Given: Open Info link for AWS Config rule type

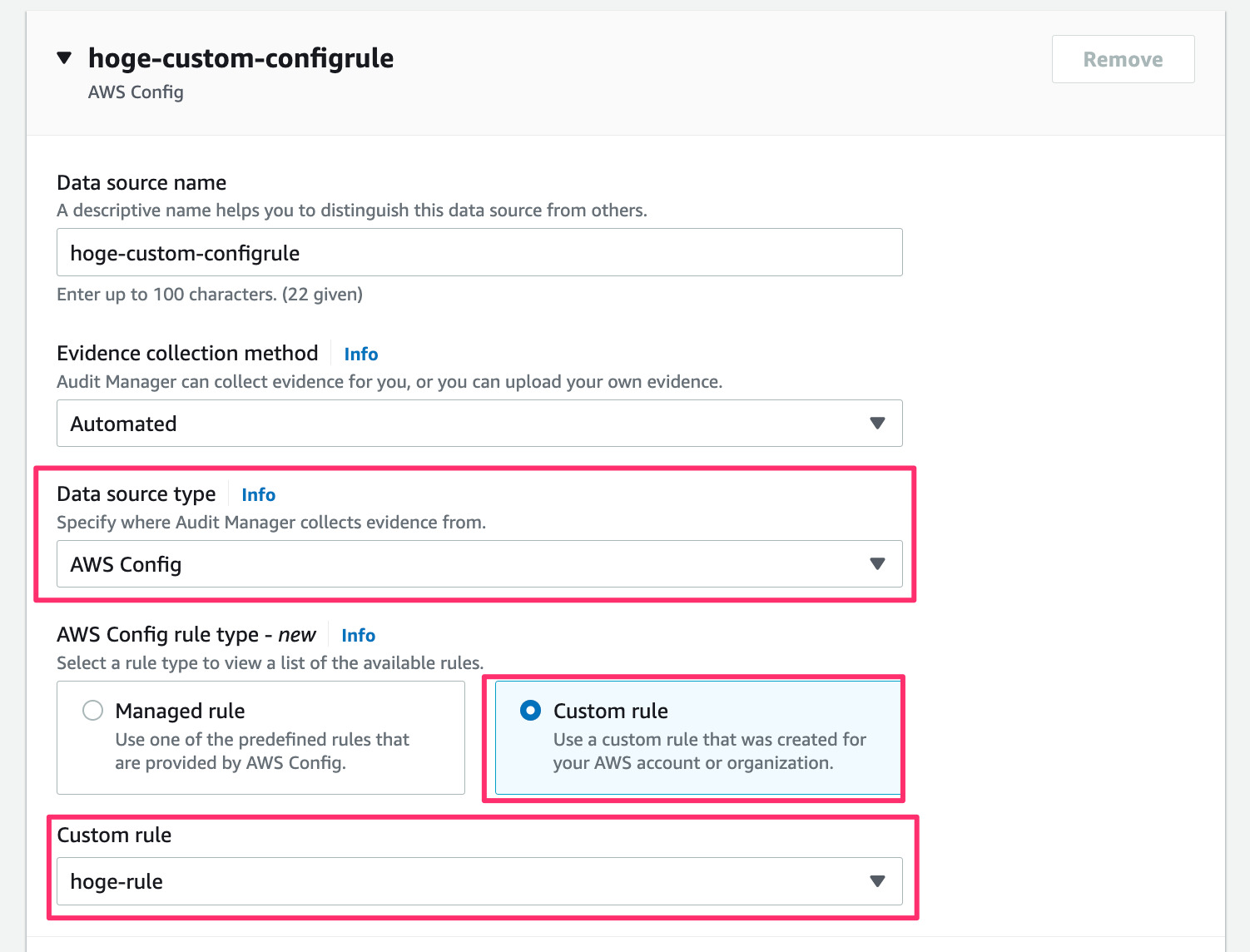Looking at the screenshot, I should 358,635.
